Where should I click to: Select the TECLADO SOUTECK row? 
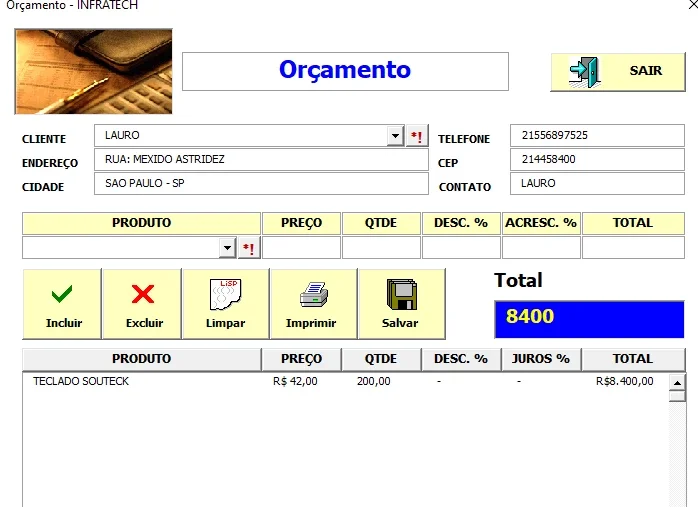click(x=345, y=381)
